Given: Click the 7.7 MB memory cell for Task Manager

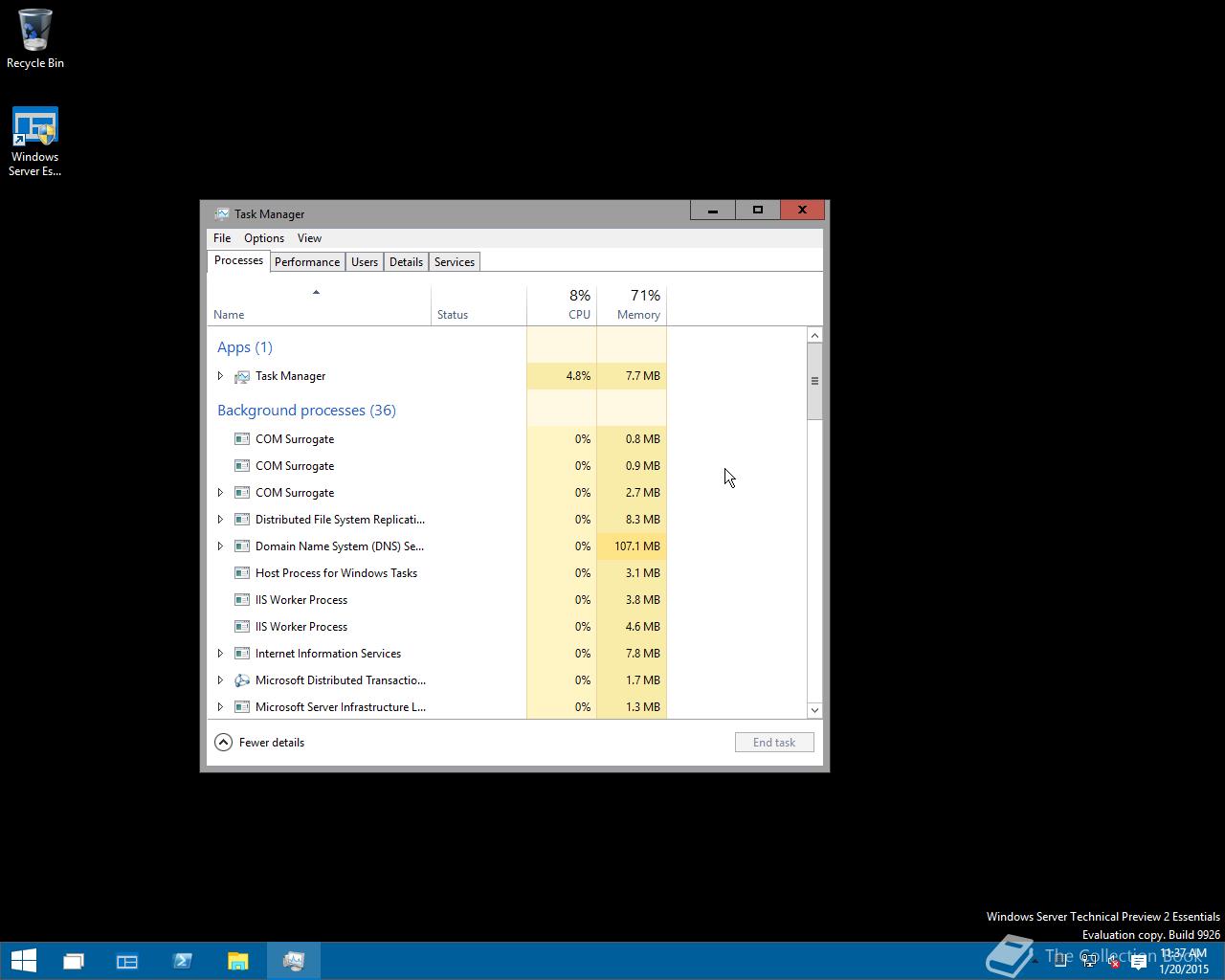Looking at the screenshot, I should tap(632, 376).
